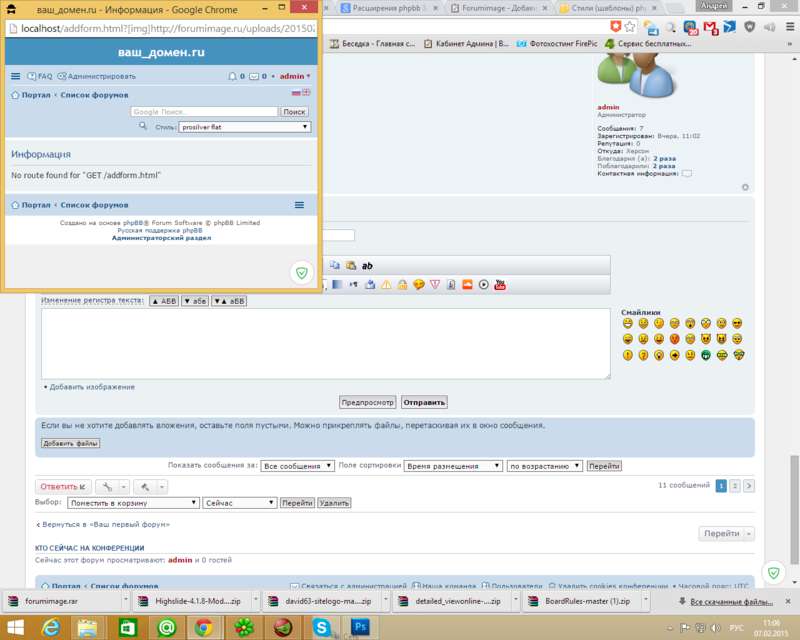Click the SoundCloud BBCode icon in editor toolbar
The height and width of the screenshot is (640, 800).
pyautogui.click(x=467, y=285)
